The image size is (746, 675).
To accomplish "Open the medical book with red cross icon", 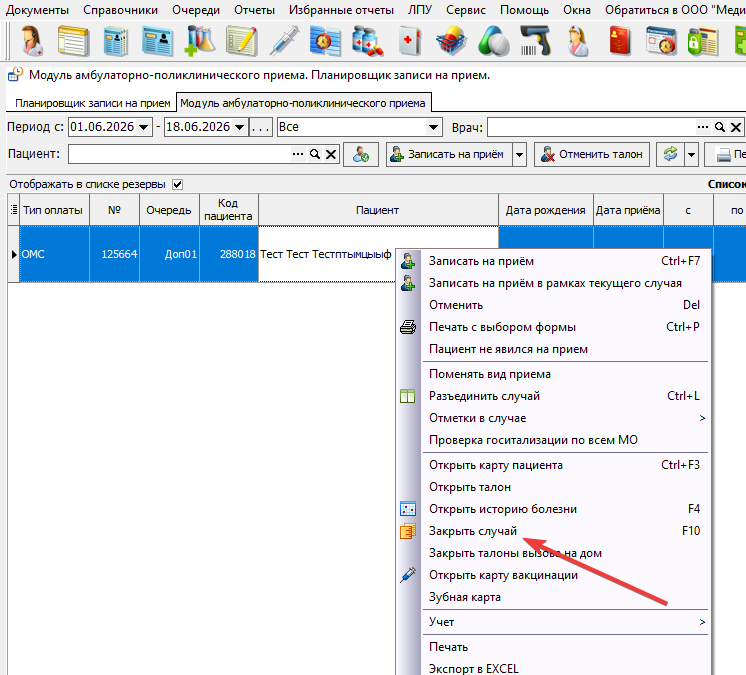I will coord(410,41).
